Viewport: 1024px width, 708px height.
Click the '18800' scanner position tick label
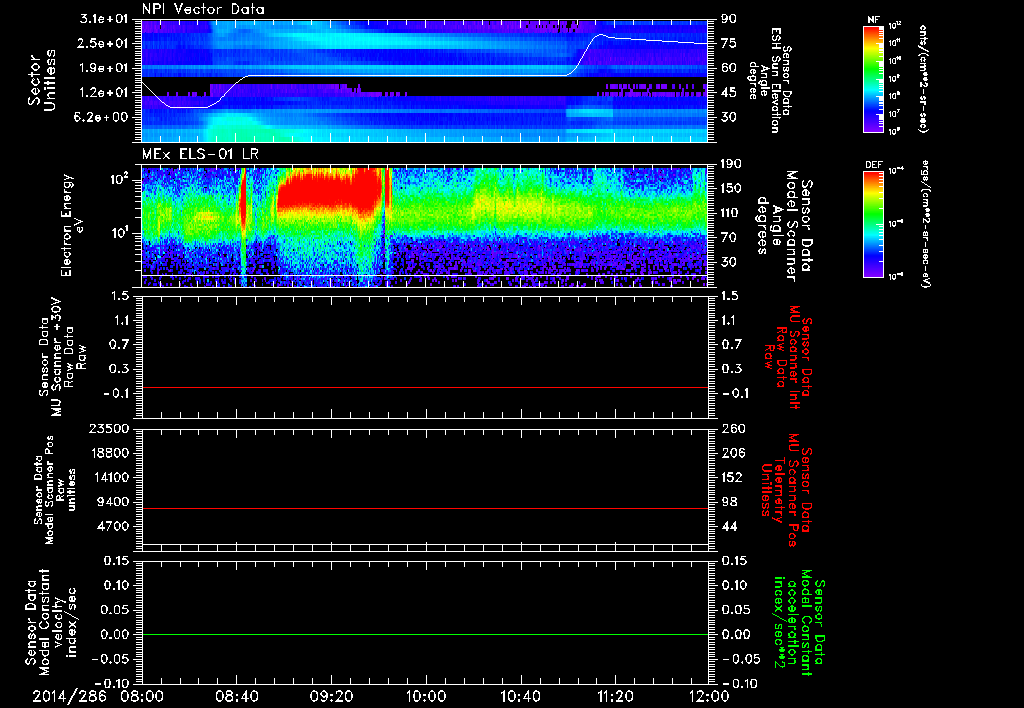pyautogui.click(x=108, y=453)
